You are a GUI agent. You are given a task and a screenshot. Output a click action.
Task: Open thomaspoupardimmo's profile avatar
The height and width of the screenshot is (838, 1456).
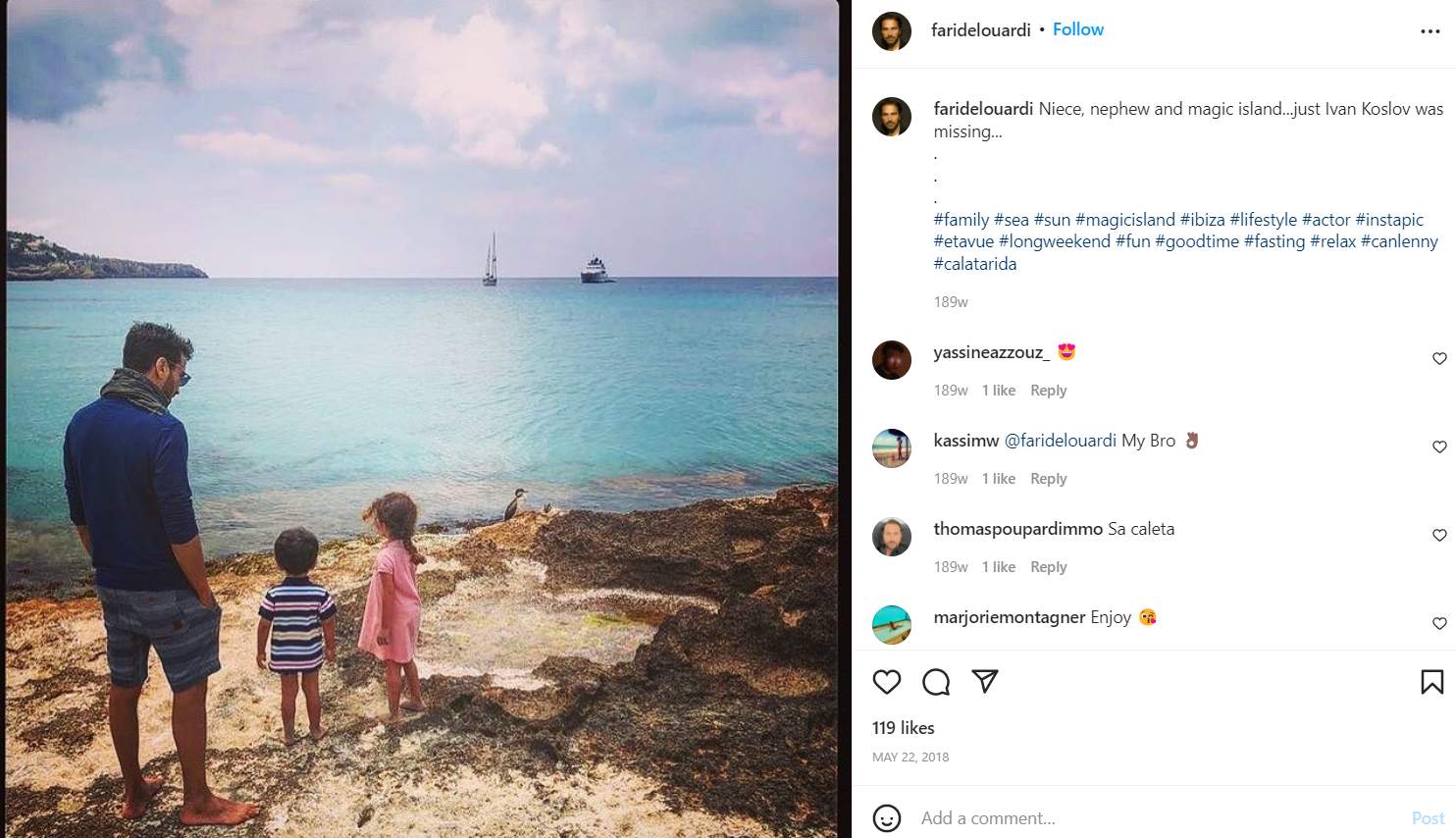point(892,537)
